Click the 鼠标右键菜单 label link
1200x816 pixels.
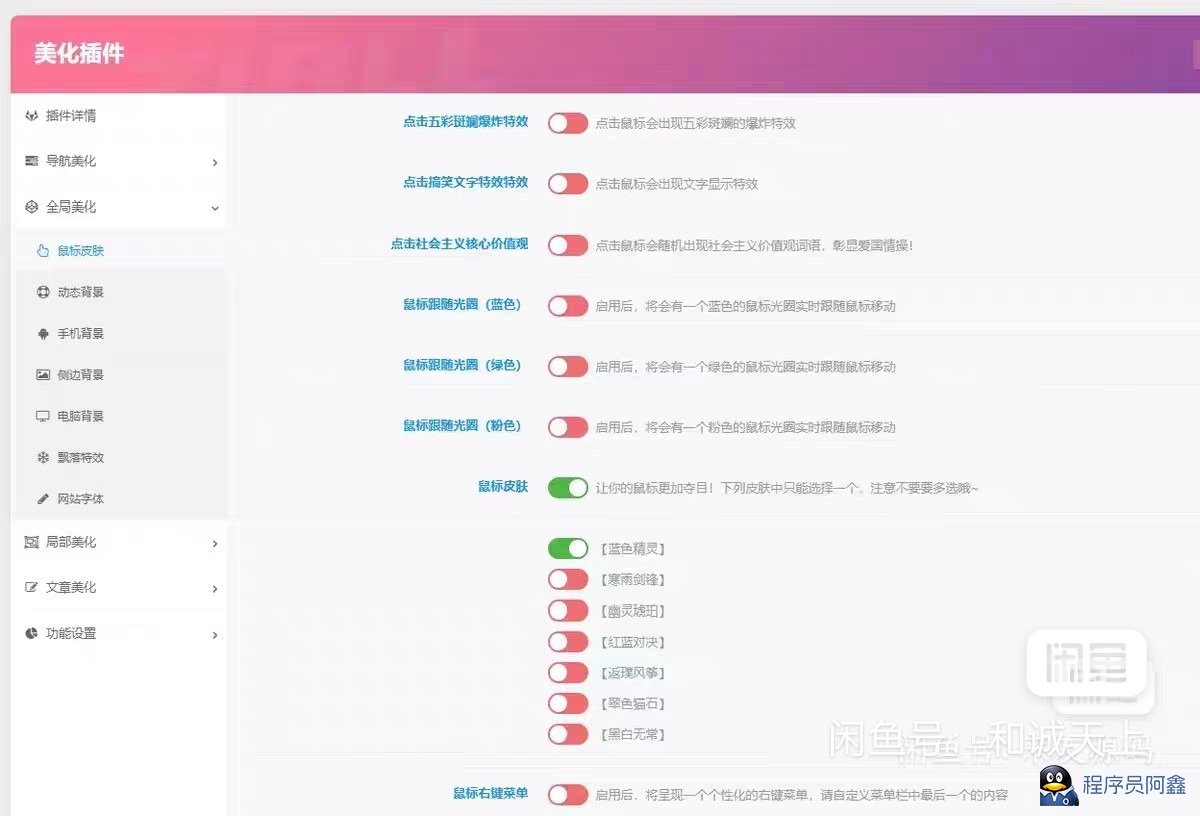pyautogui.click(x=490, y=794)
